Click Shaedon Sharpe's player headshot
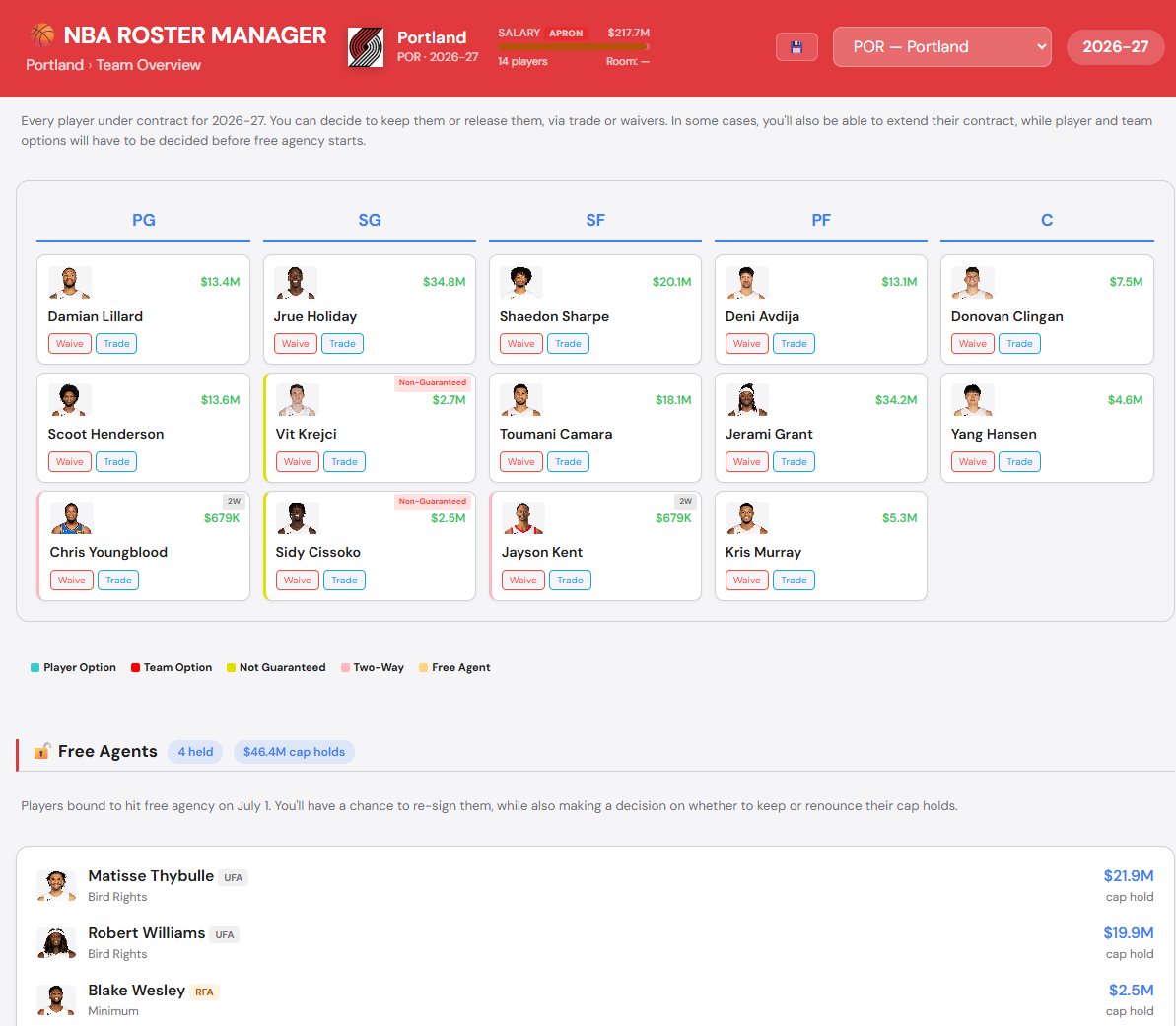The width and height of the screenshot is (1176, 1026). (x=521, y=283)
